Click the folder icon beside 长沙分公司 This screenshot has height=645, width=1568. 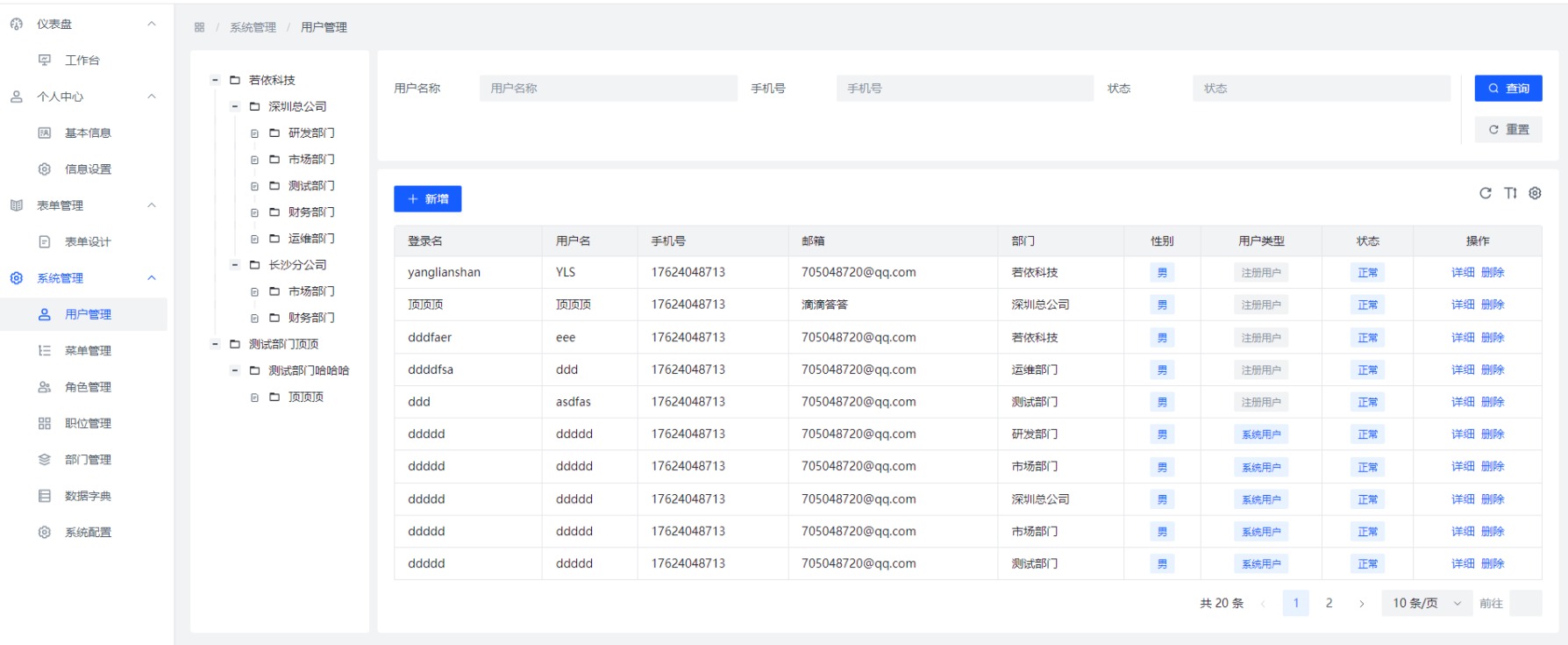point(254,264)
